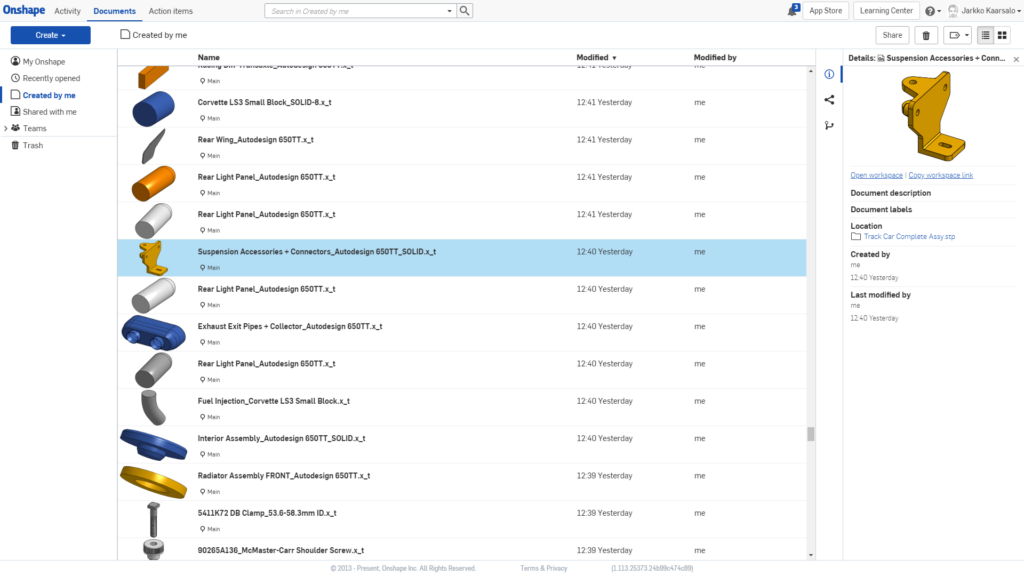Click the Rear Wing thumbnail
Screen dimensions: 1024x576
(x=153, y=146)
